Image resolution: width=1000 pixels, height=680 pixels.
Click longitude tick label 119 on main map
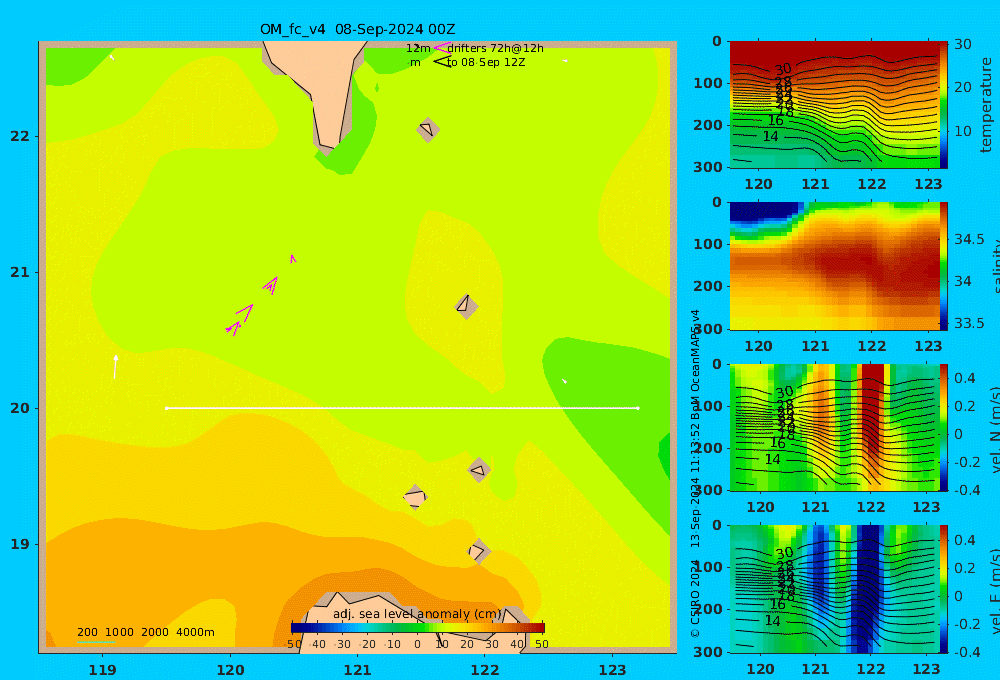pos(103,670)
